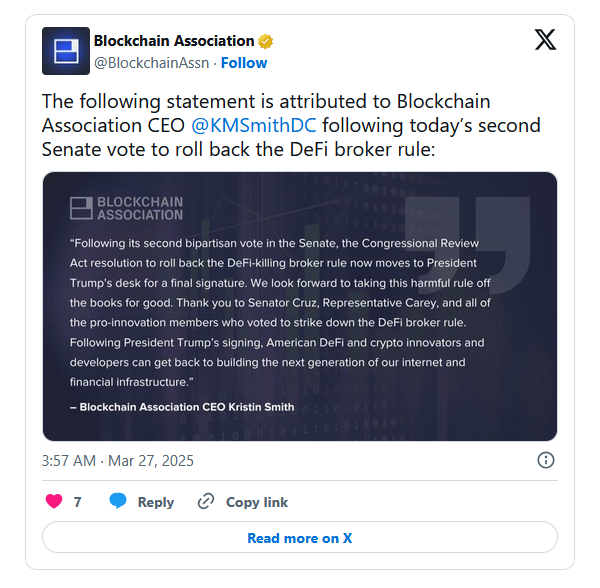600x588 pixels.
Task: Click Read more on X button
Action: click(300, 538)
